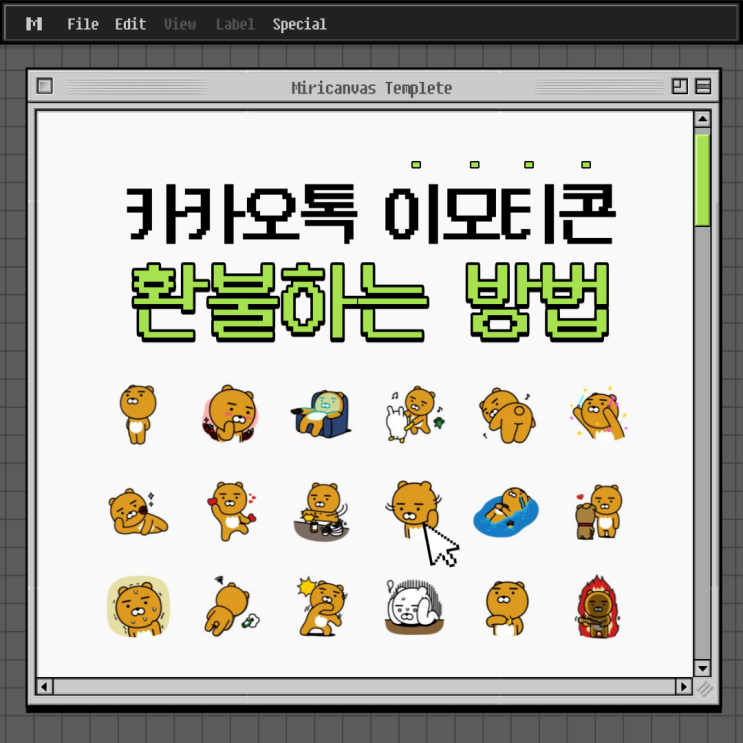
Task: Open the Special menu
Action: click(299, 24)
